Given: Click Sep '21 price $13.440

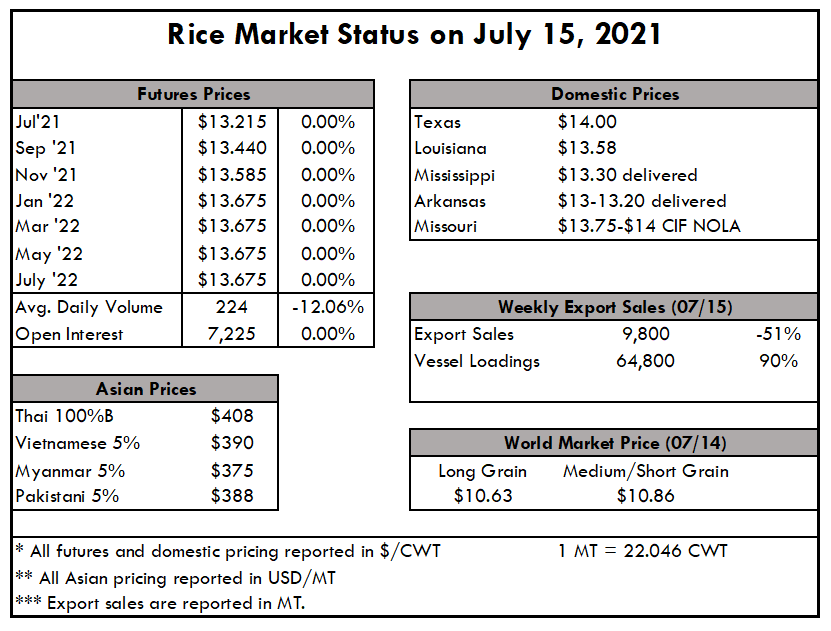Looking at the screenshot, I should click(232, 148).
